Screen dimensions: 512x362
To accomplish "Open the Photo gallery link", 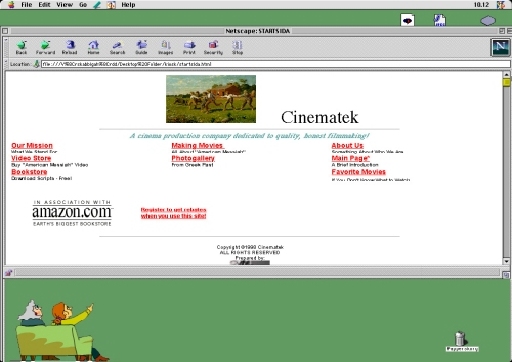I will tap(193, 158).
